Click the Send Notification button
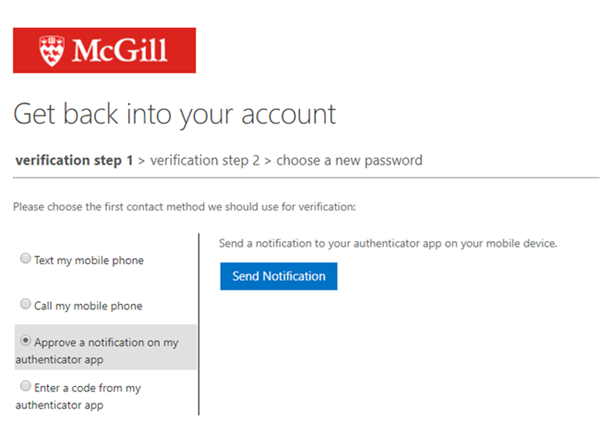The height and width of the screenshot is (447, 600). coord(279,276)
